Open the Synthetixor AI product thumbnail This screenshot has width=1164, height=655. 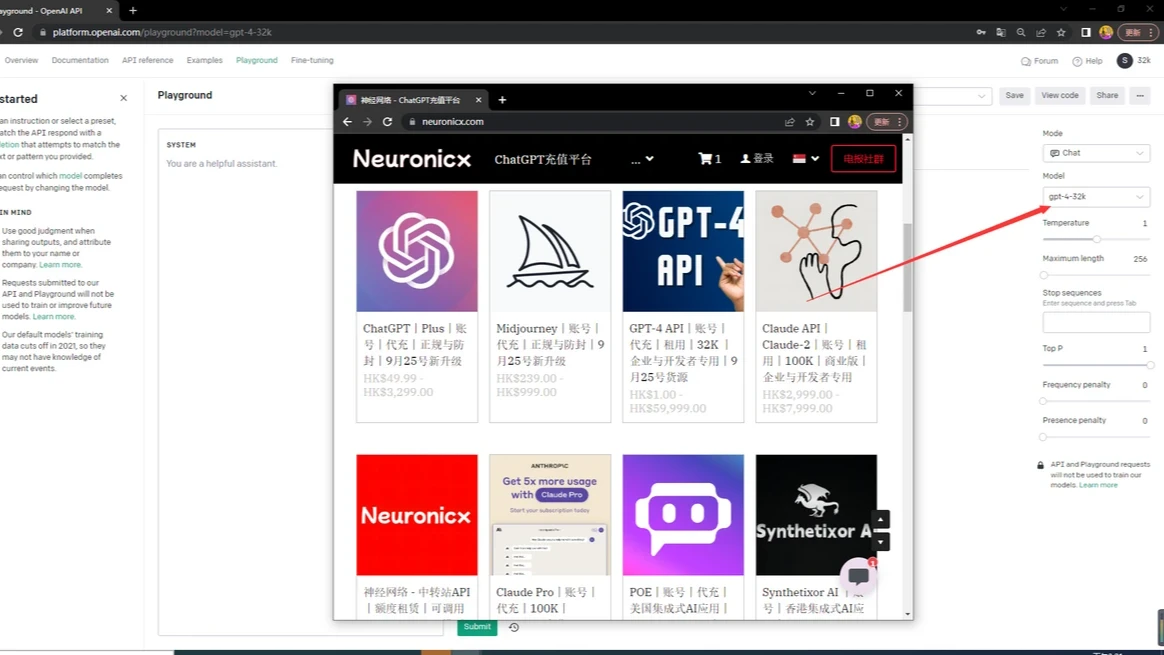816,515
